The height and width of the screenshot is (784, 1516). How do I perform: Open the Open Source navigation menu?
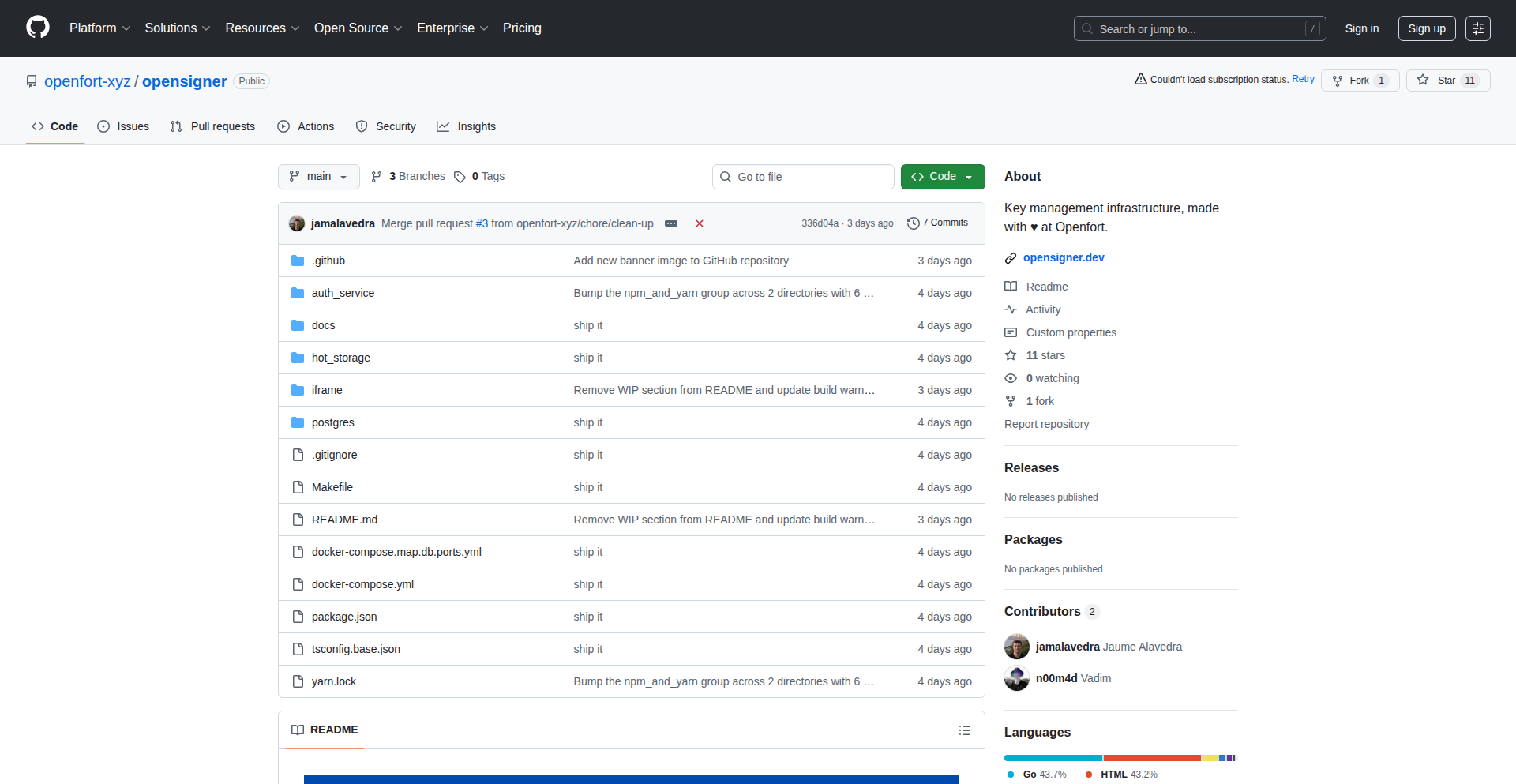pyautogui.click(x=358, y=28)
